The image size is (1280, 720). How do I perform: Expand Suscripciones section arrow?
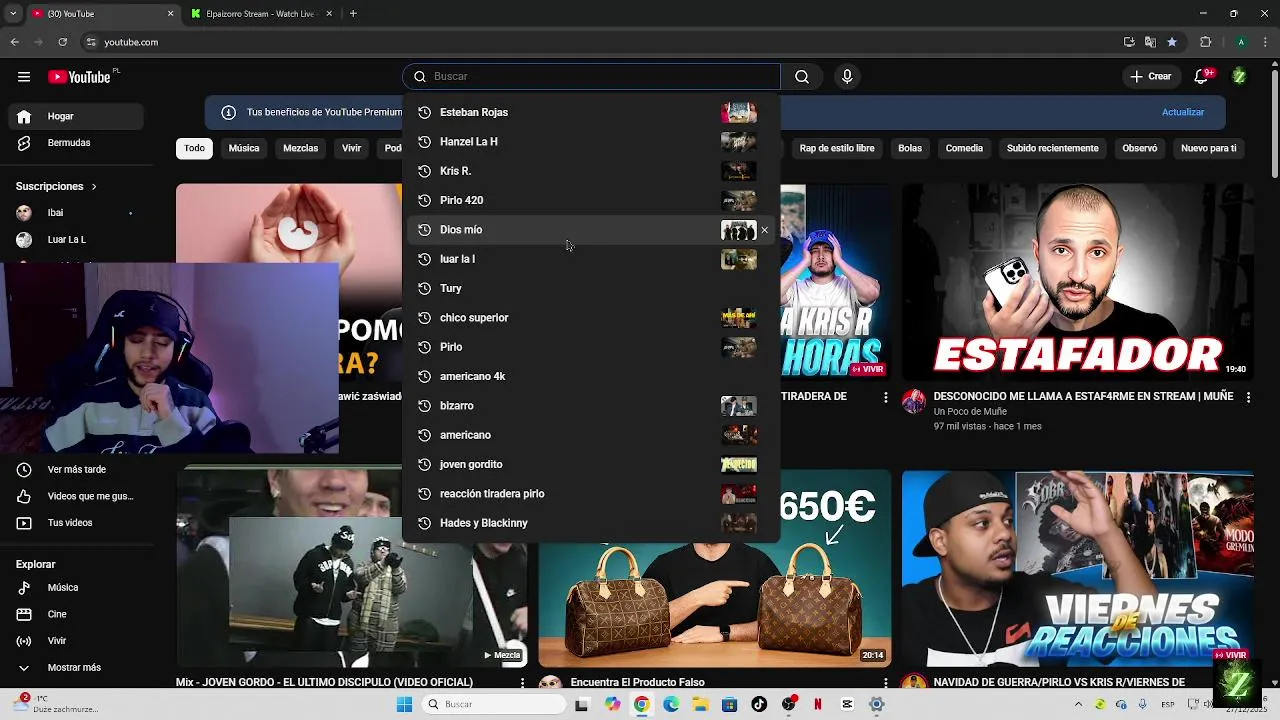94,187
